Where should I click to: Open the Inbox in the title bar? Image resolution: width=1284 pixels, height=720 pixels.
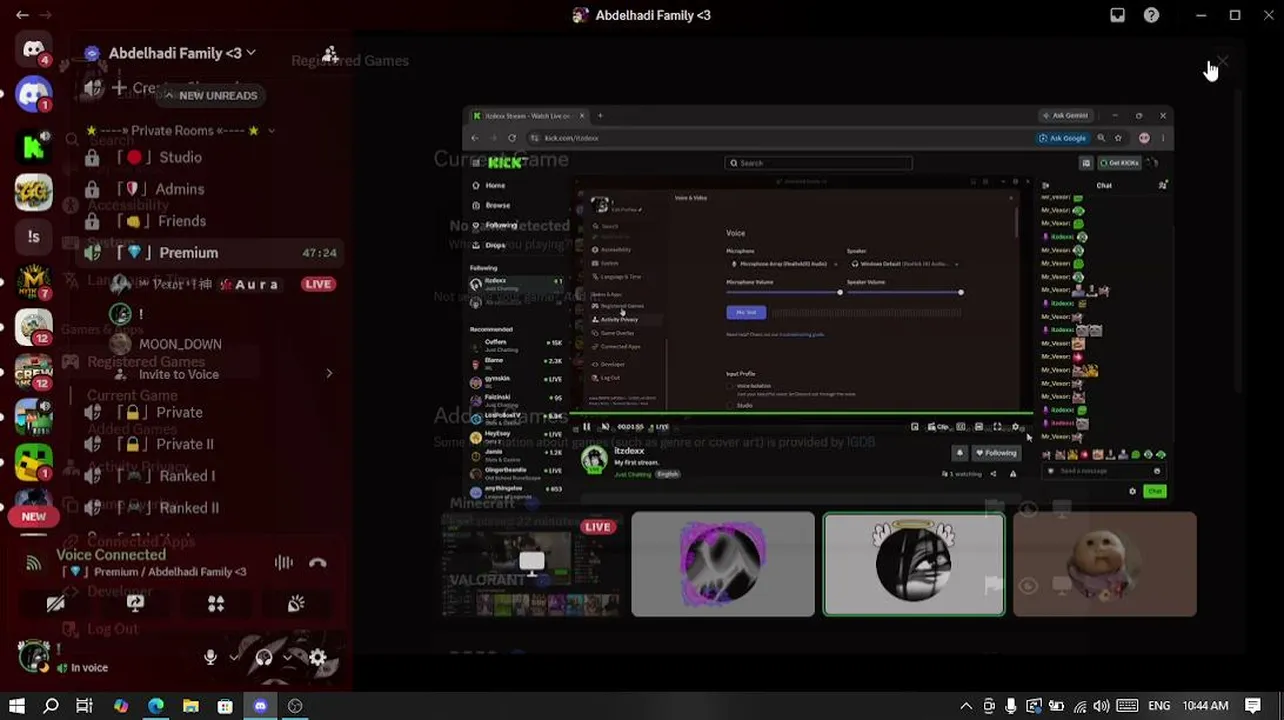pos(1117,15)
